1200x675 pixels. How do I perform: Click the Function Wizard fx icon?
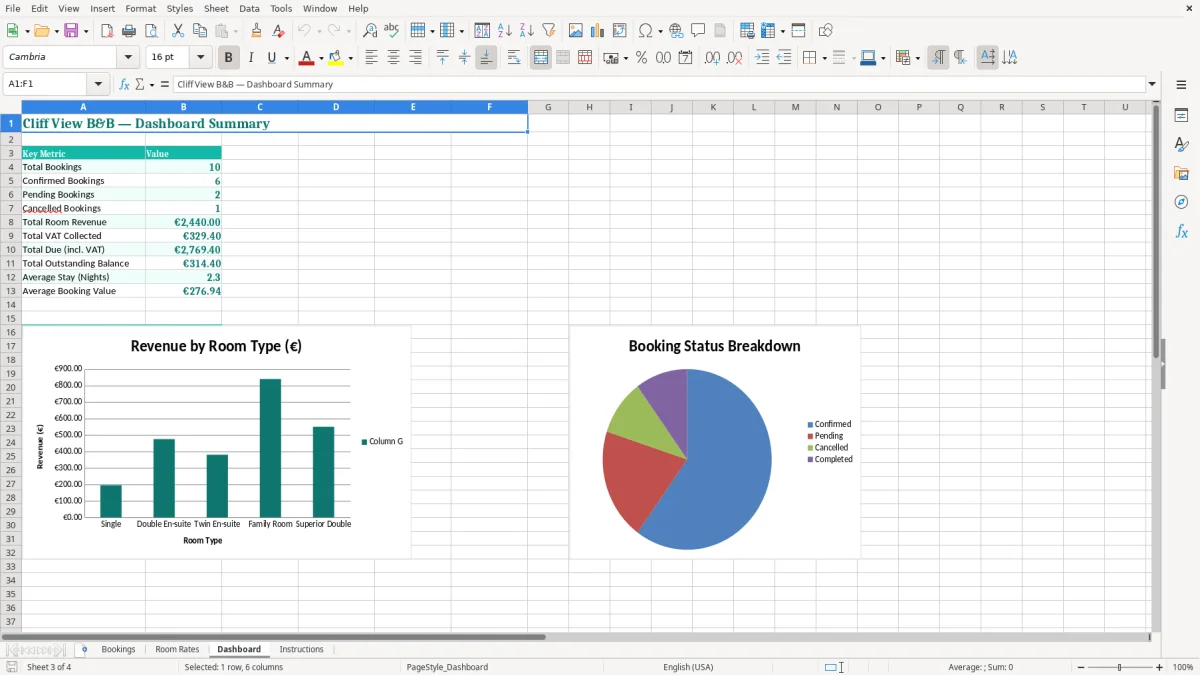pyautogui.click(x=124, y=84)
